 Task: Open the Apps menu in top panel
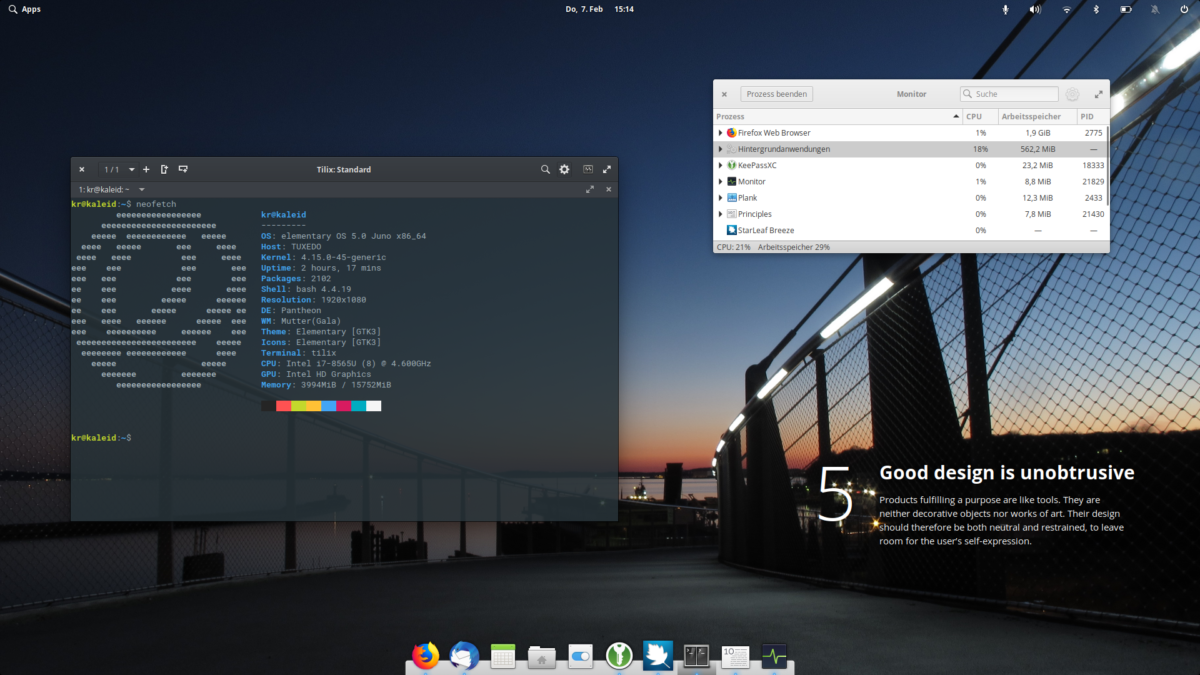pos(25,9)
